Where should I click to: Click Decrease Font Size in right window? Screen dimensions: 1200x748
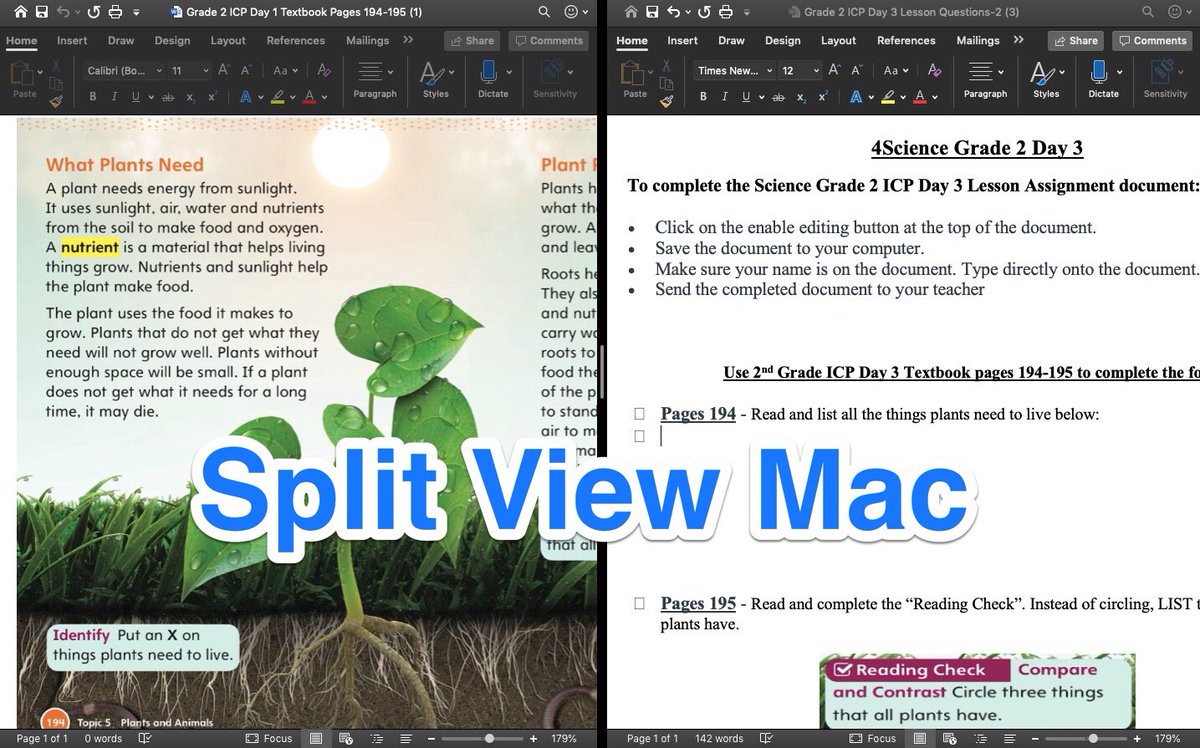[856, 71]
